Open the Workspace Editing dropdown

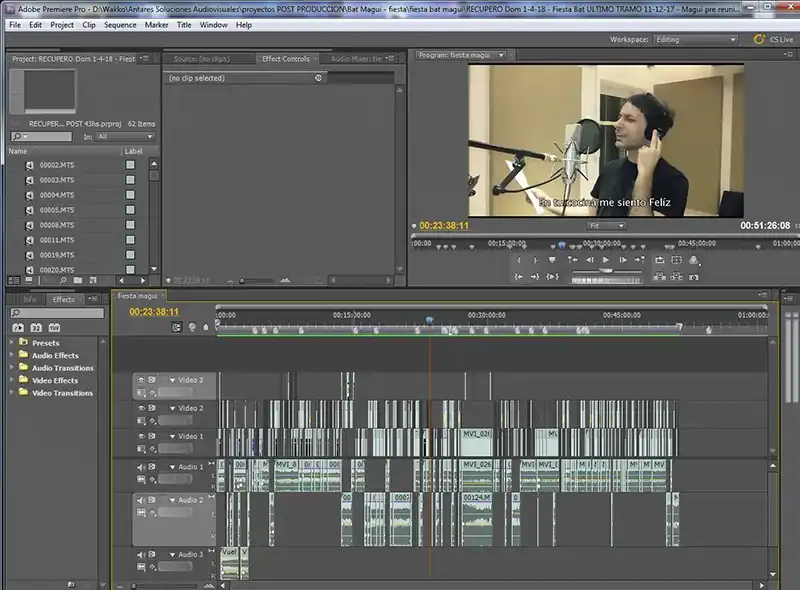click(695, 39)
